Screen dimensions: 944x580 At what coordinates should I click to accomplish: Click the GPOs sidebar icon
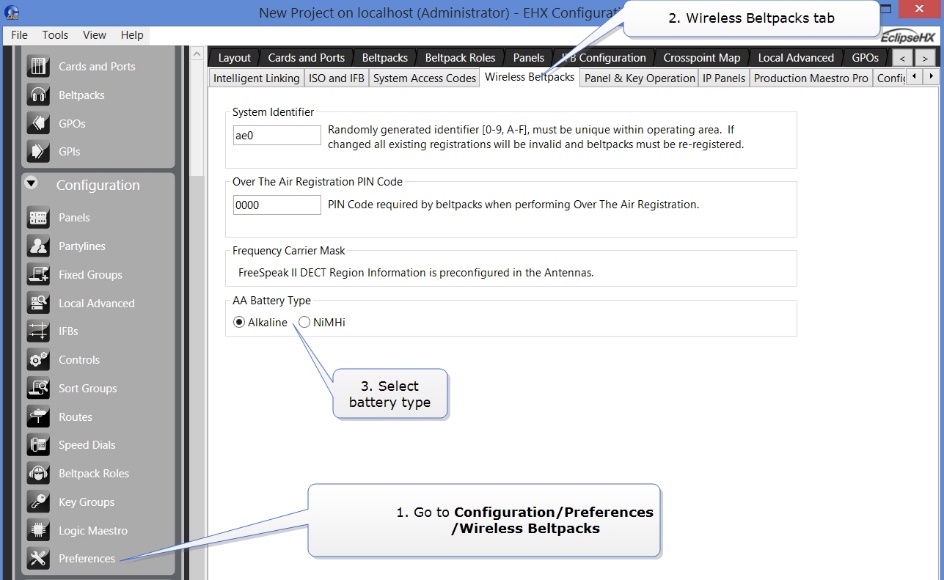point(38,123)
